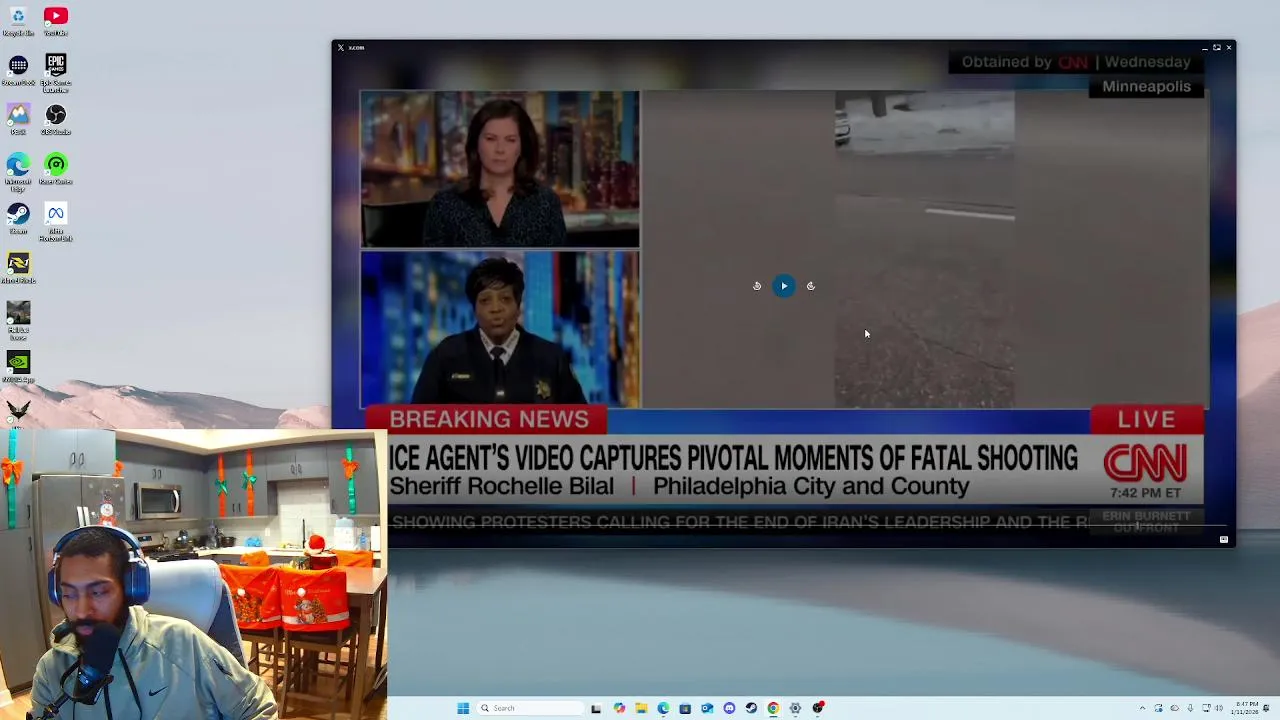This screenshot has width=1280, height=720.
Task: Open the notifications bell in the taskbar
Action: point(1266,708)
